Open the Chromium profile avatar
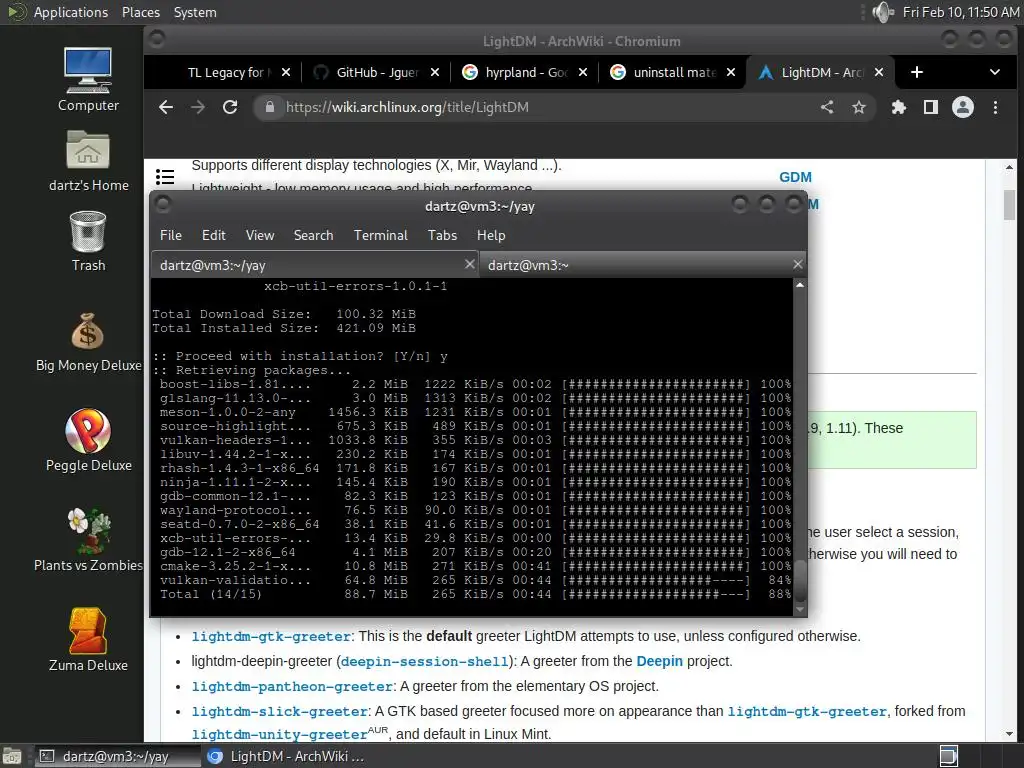1024x768 pixels. coord(963,107)
